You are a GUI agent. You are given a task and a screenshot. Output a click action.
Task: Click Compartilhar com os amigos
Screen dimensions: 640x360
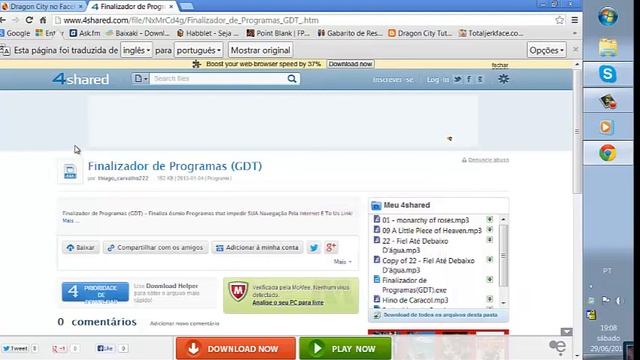[x=156, y=247]
